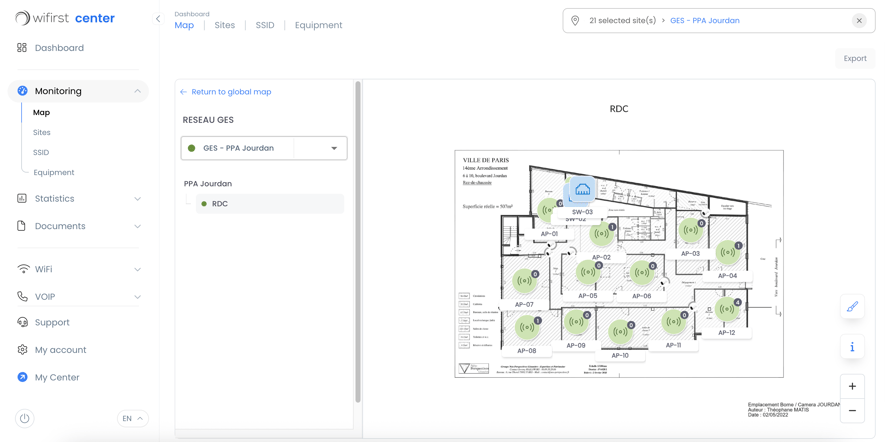Open the GES - PPA Jourdan site dropdown
885x442 pixels.
coord(264,148)
